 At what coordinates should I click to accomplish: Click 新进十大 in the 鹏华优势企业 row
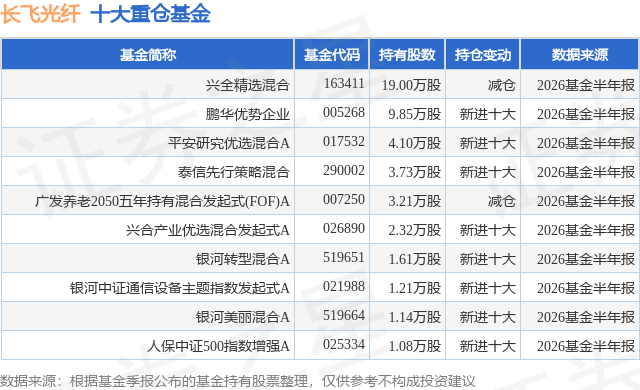(x=488, y=114)
